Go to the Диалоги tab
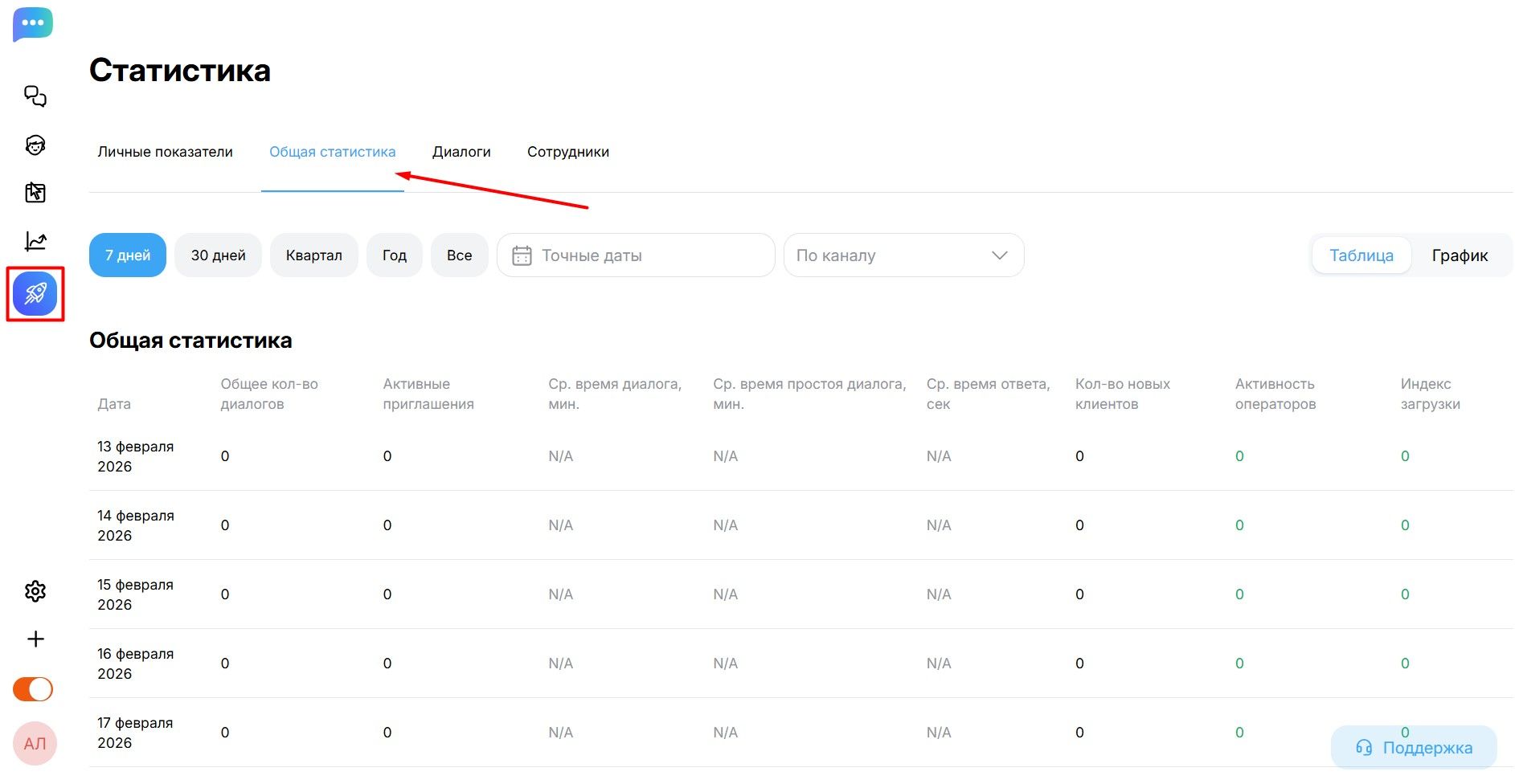The width and height of the screenshot is (1515, 784). click(x=461, y=152)
